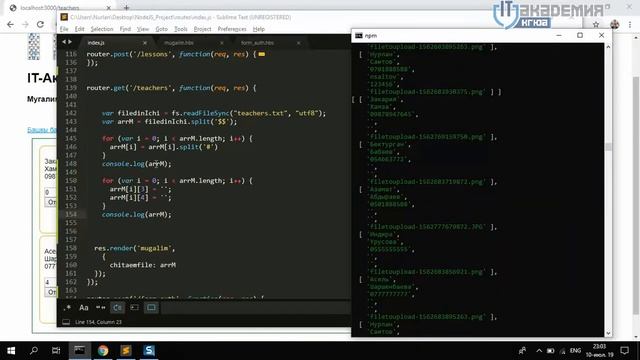Close the mugalim.hbs tab
Screen dimensions: 640x360
click(222, 42)
